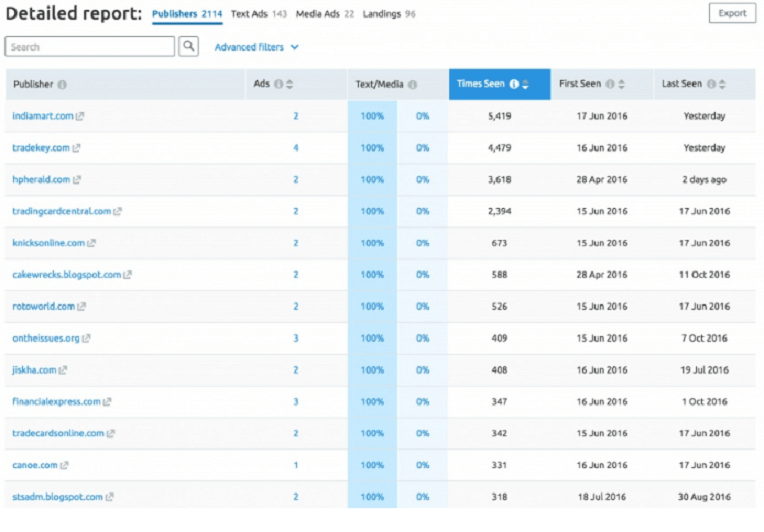Open external link icon next to canoe.com
The image size is (764, 532).
(64, 465)
